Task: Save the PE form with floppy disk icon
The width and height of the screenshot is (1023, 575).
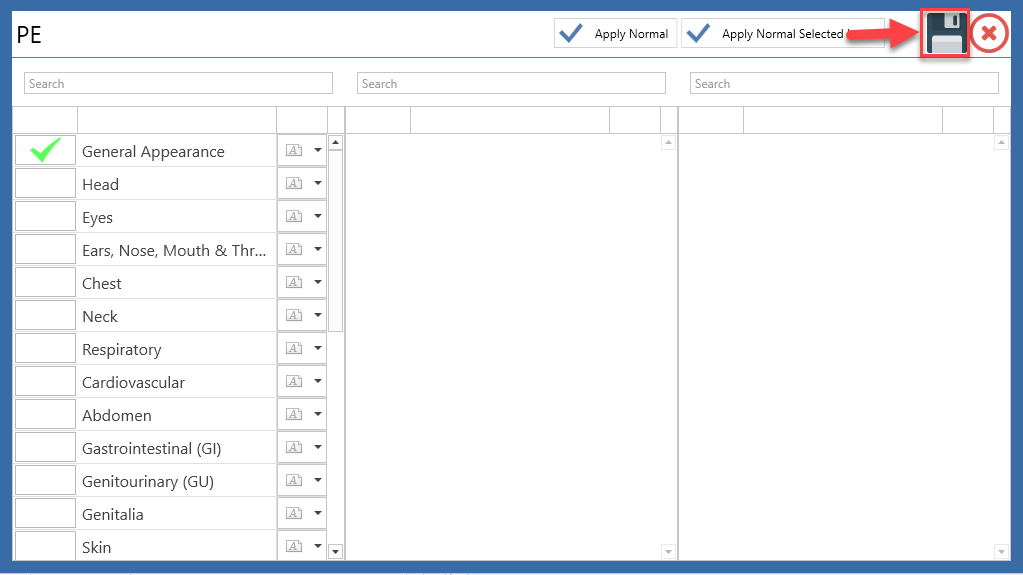Action: pyautogui.click(x=945, y=33)
